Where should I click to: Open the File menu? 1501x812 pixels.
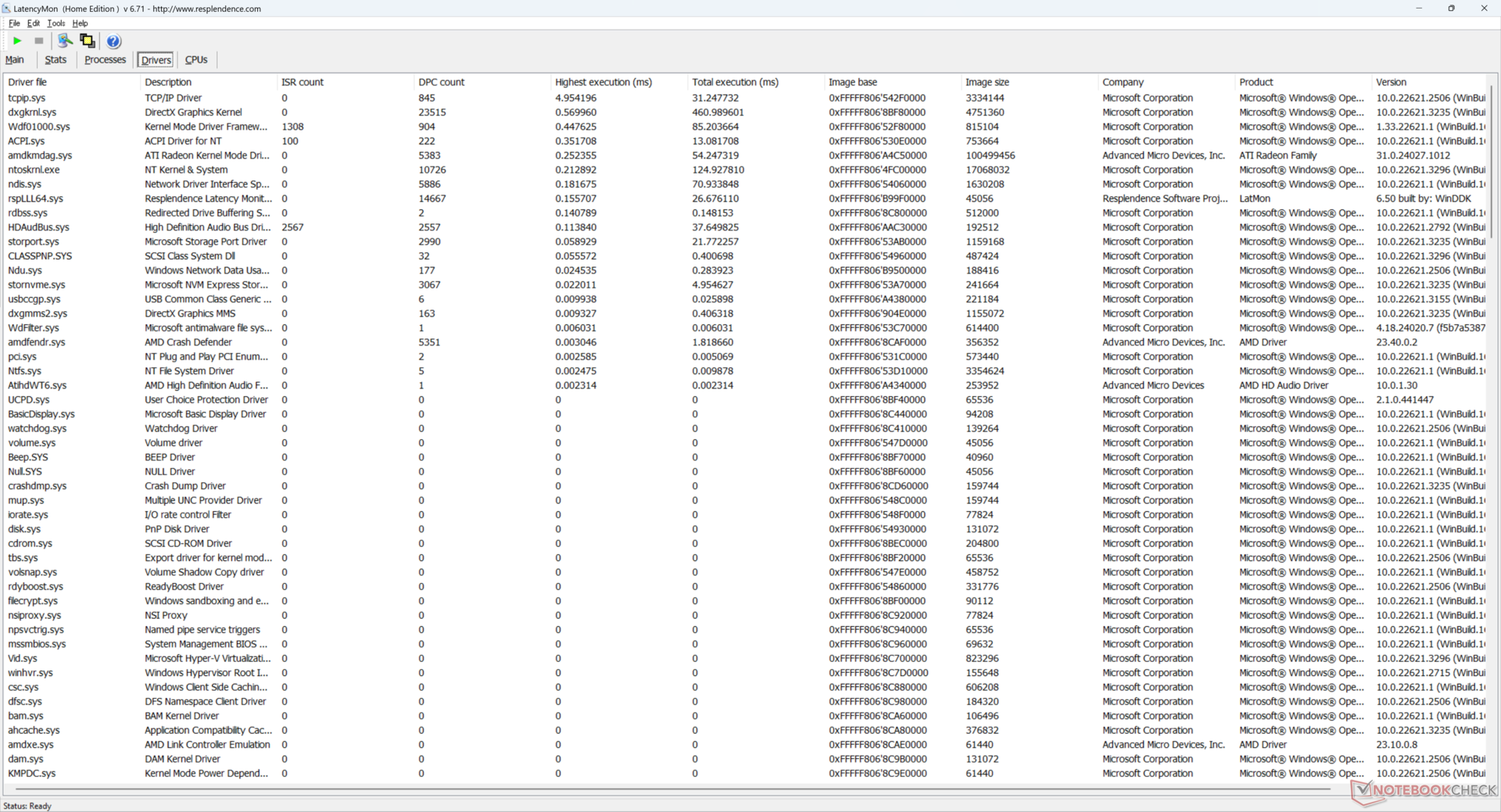coord(14,23)
